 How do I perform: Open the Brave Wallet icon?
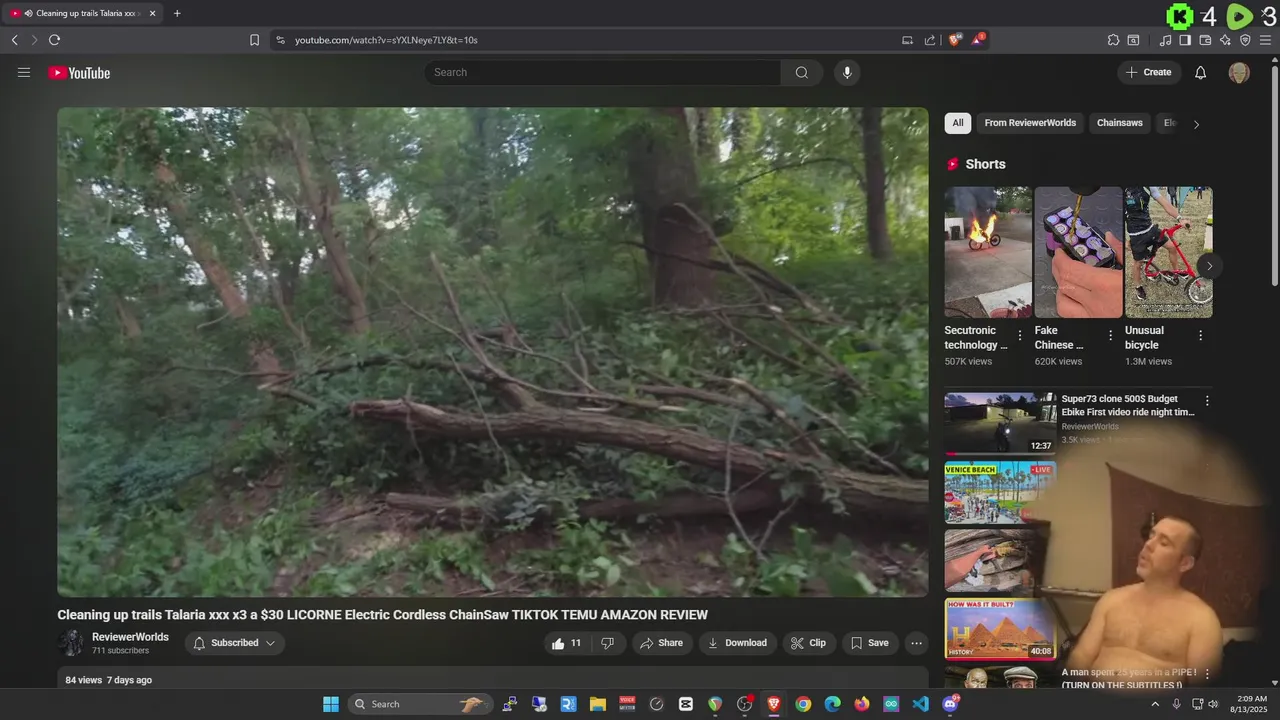pyautogui.click(x=1205, y=40)
